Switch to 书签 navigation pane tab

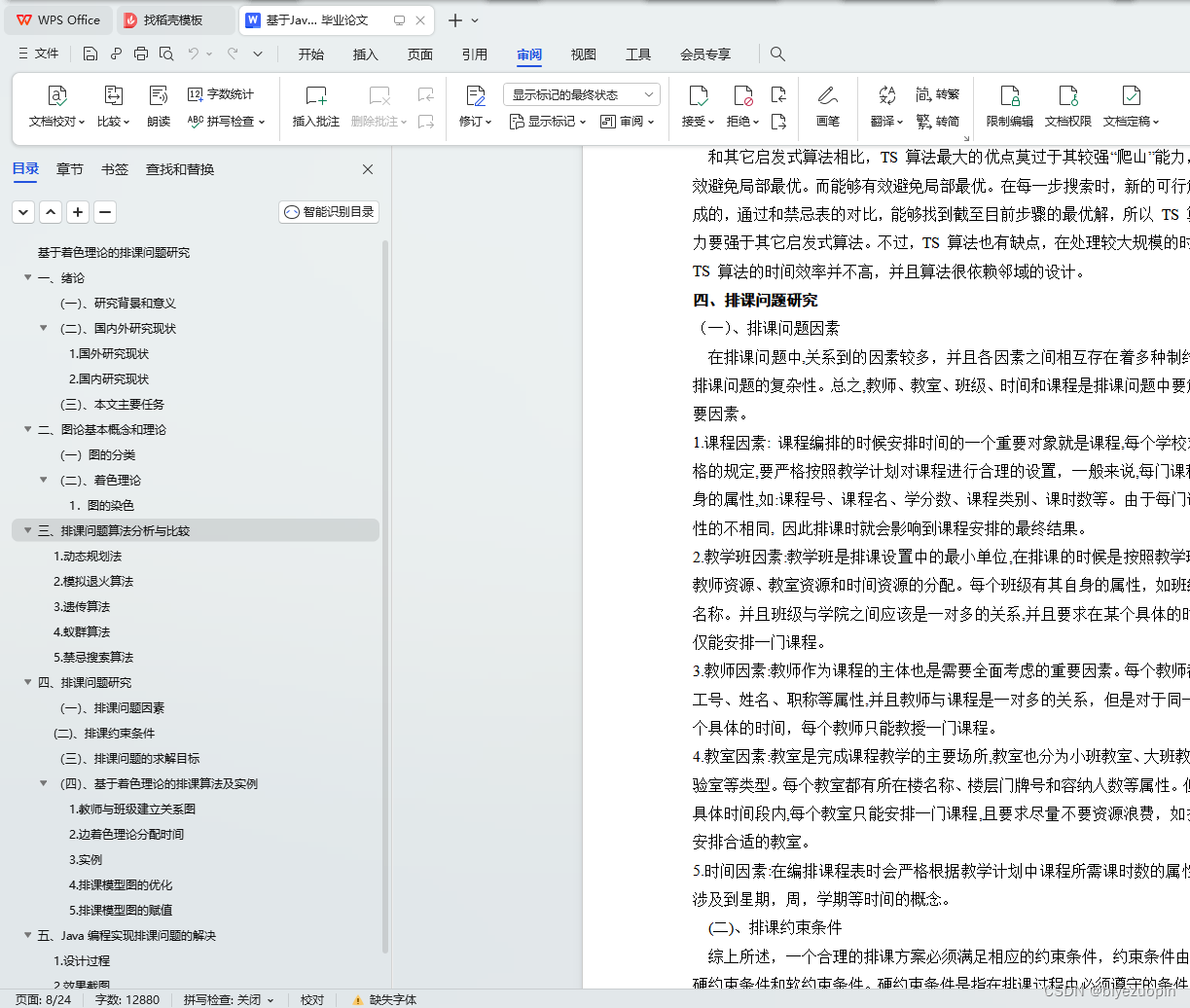click(115, 169)
